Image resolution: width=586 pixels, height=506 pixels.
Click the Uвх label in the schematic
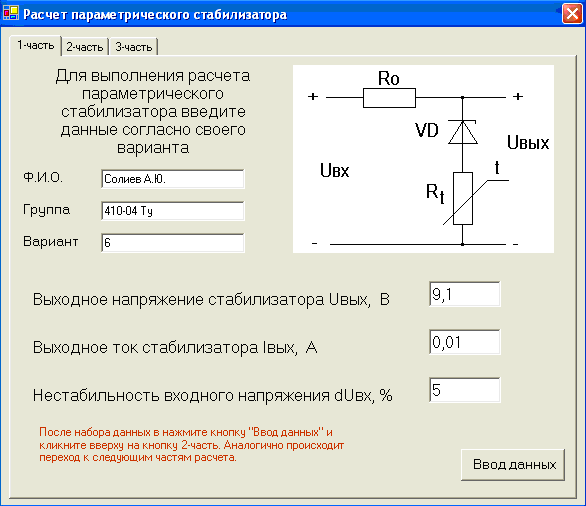[334, 170]
